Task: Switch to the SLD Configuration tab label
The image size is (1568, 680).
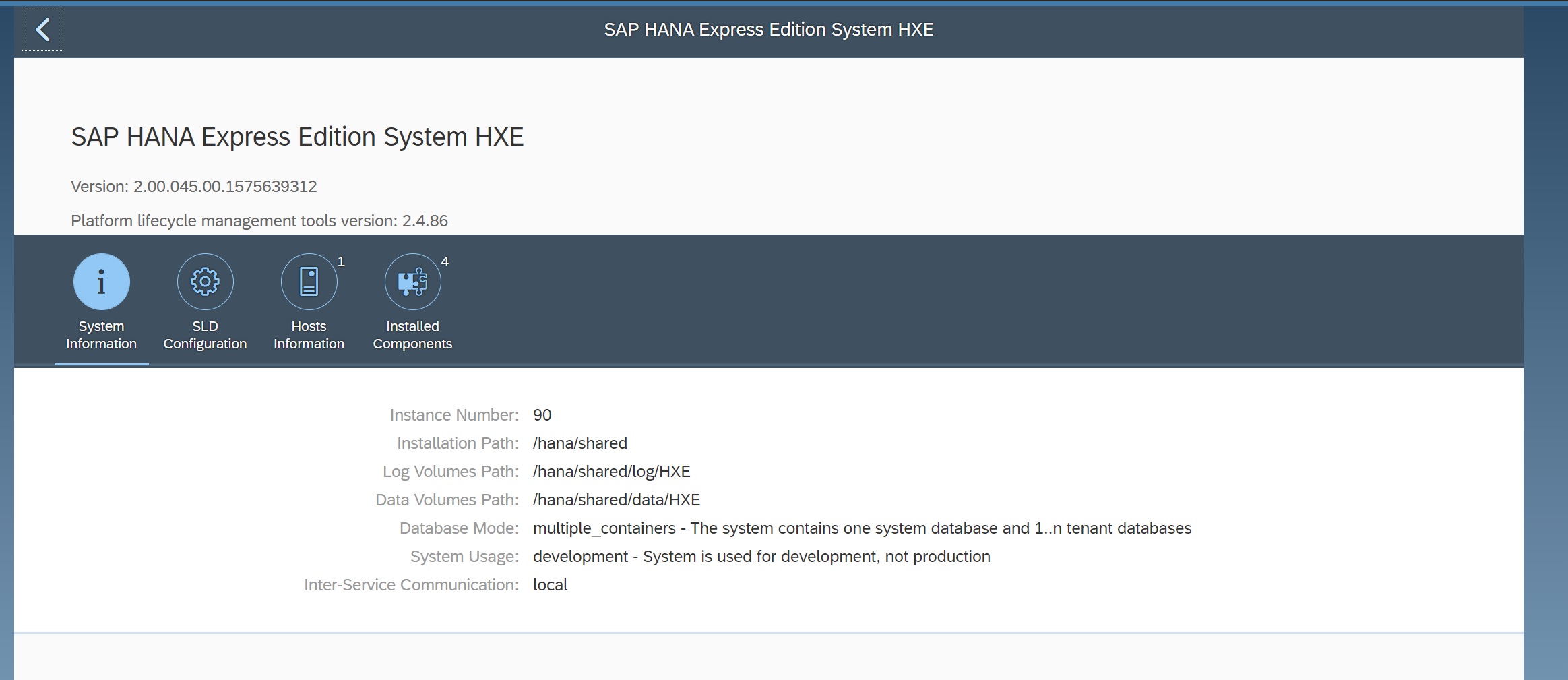Action: pyautogui.click(x=205, y=335)
